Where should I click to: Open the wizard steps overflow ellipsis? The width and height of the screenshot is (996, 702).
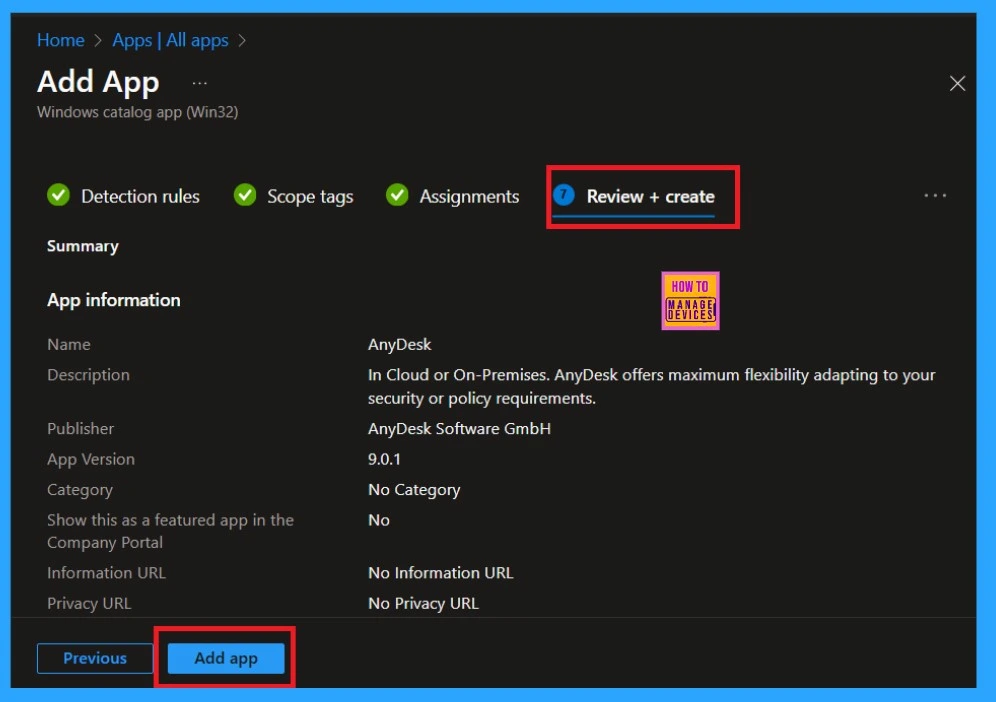tap(935, 195)
